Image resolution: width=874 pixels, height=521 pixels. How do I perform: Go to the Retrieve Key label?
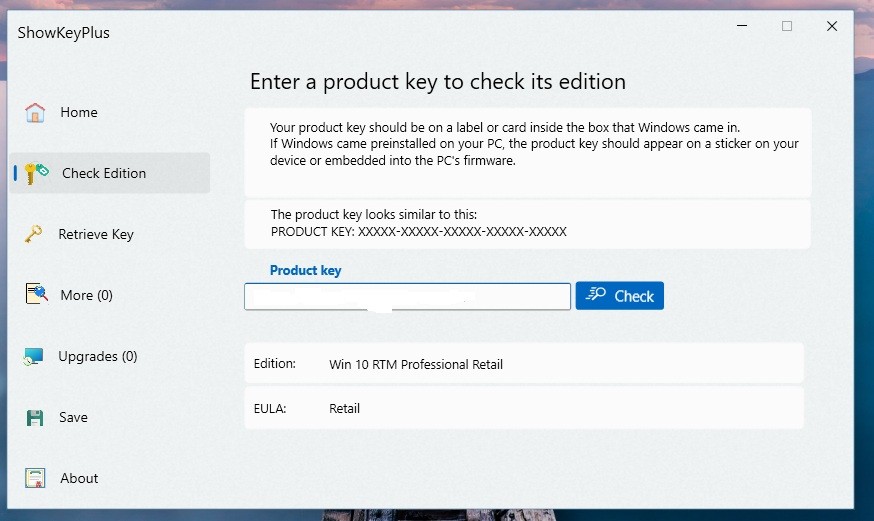pyautogui.click(x=96, y=235)
